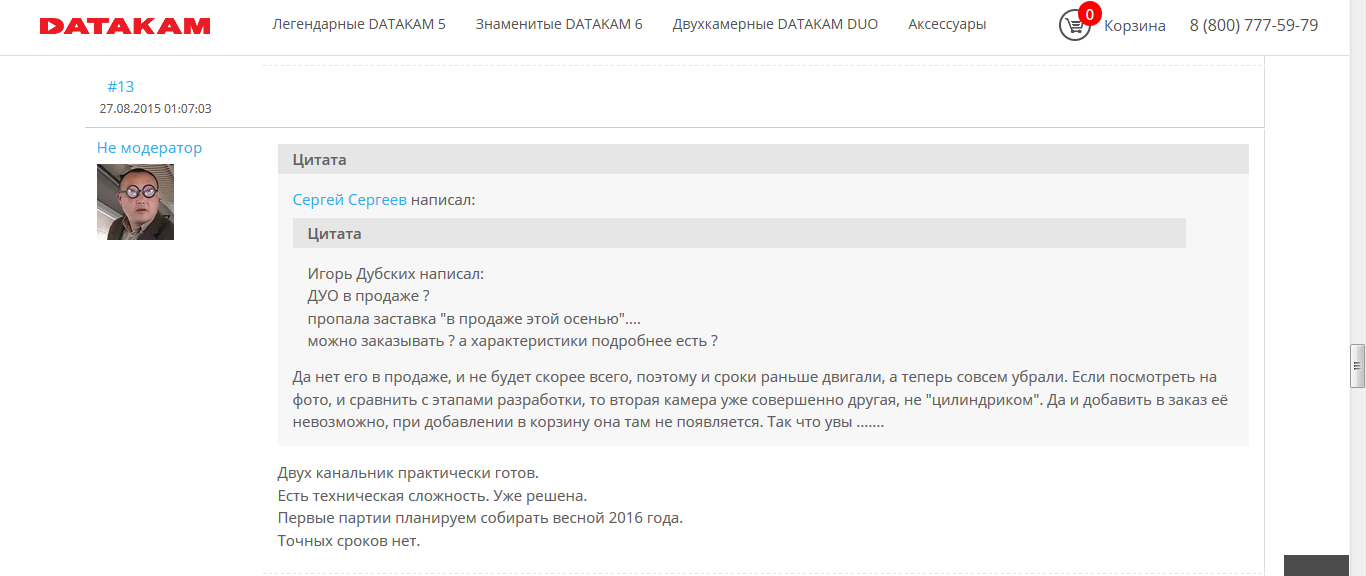1366x576 pixels.
Task: Click the page's vertical scrollbar handle
Action: pos(1357,366)
